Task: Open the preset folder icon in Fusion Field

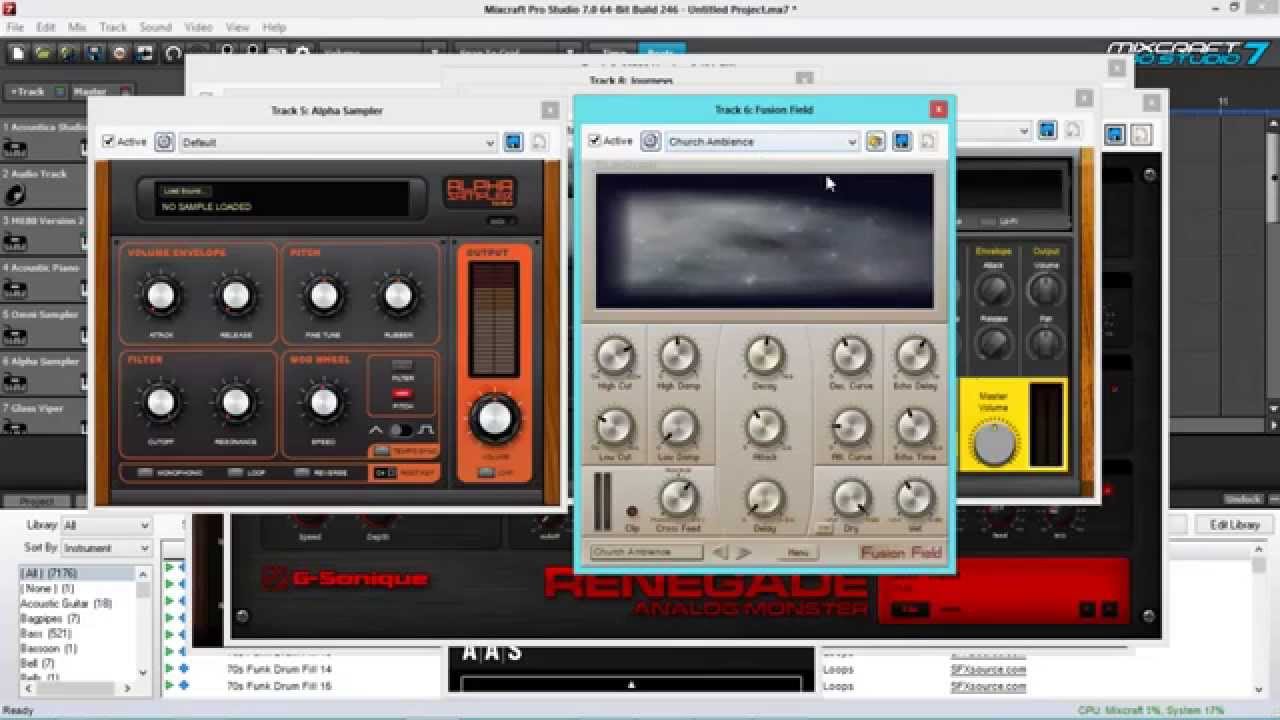Action: [875, 141]
